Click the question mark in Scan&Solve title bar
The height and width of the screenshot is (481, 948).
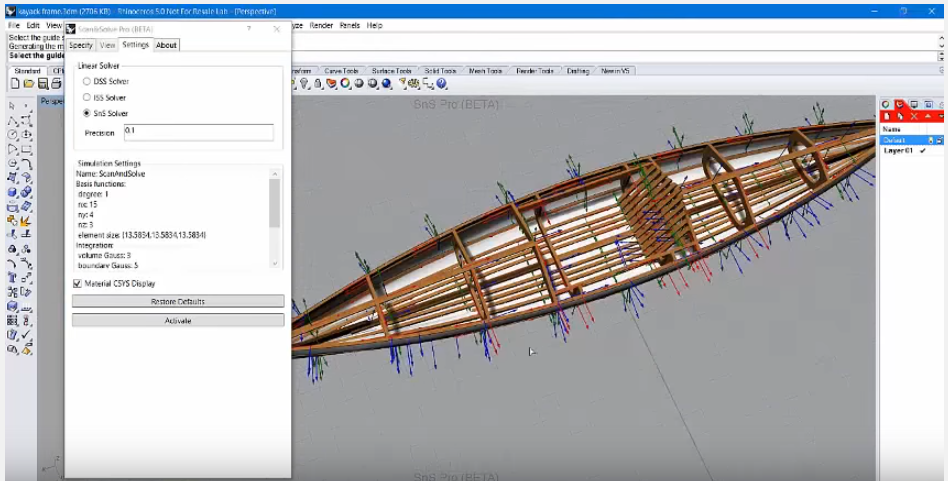(248, 29)
